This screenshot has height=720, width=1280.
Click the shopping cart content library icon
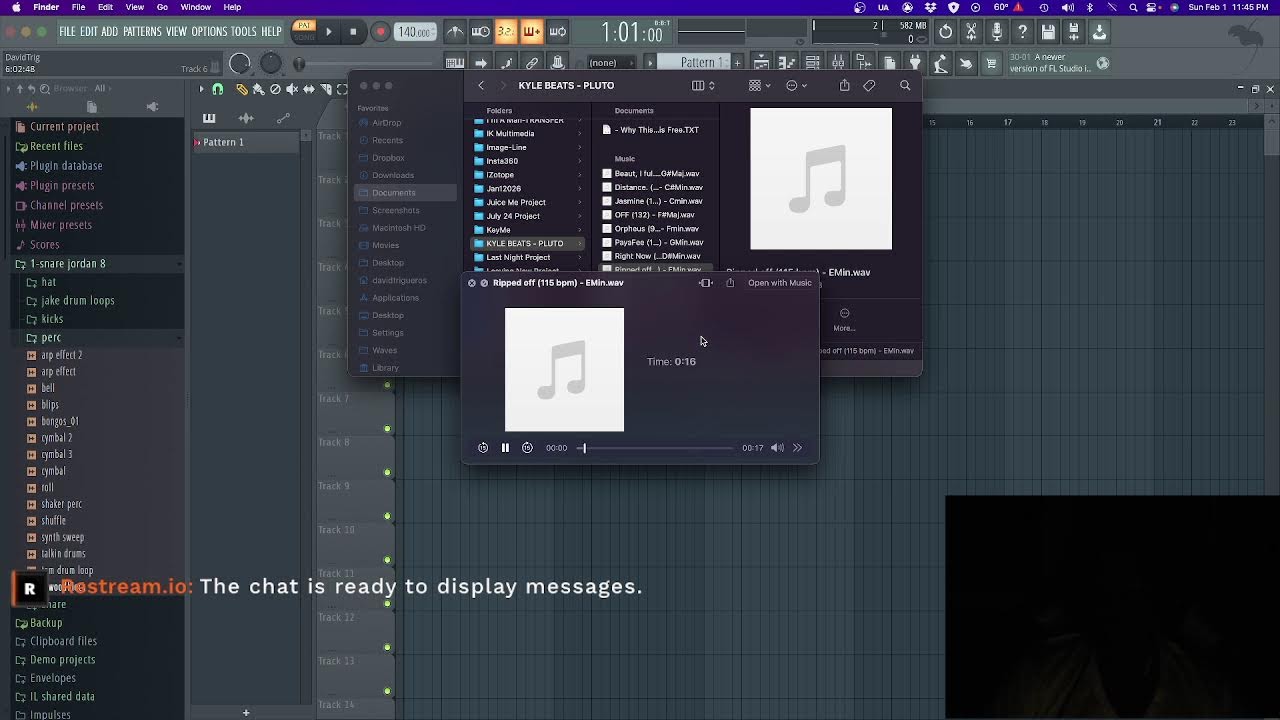[x=991, y=63]
